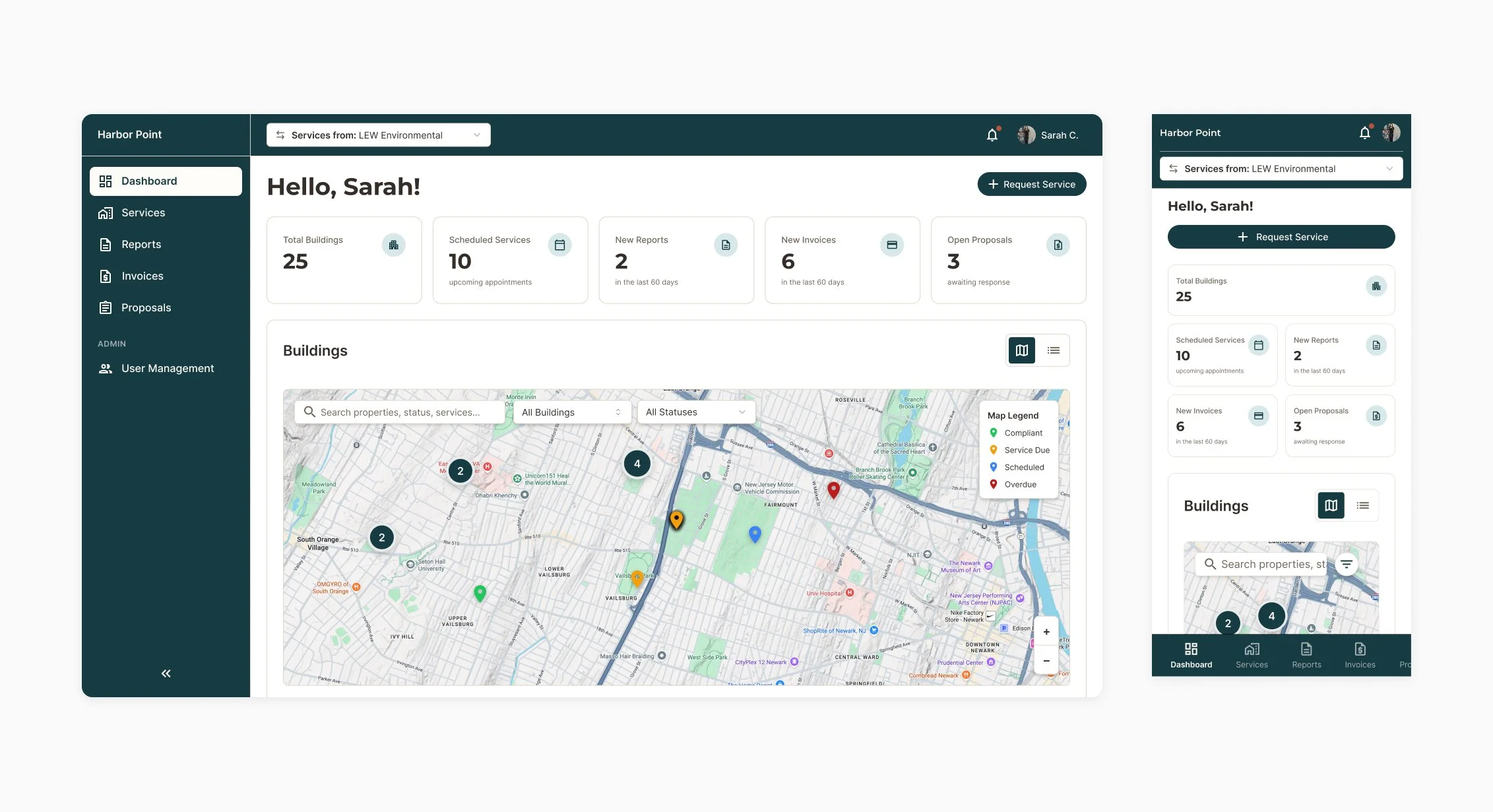The width and height of the screenshot is (1493, 812).
Task: Switch desktop Buildings to map view
Action: pos(1022,350)
